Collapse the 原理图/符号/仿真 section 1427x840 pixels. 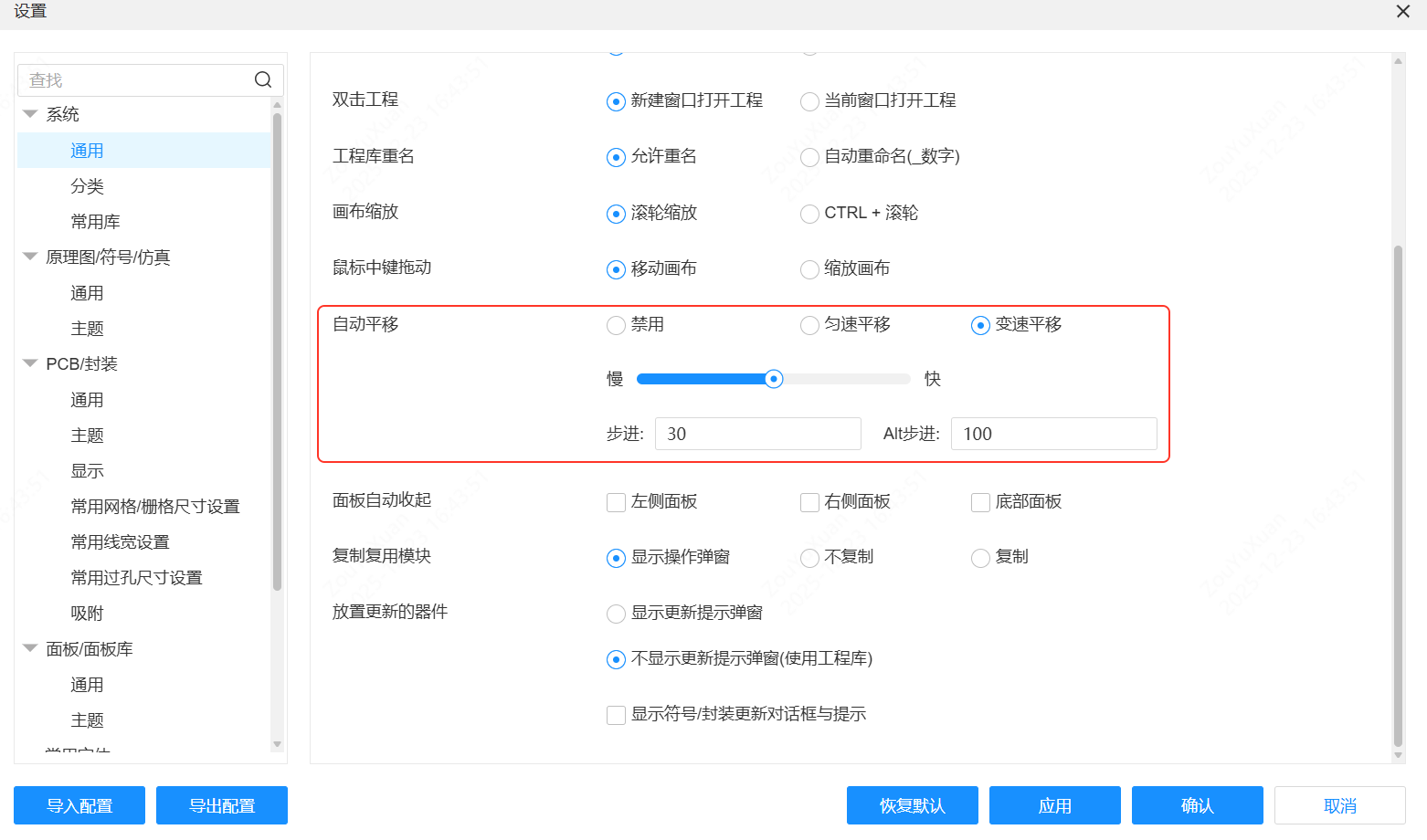point(30,257)
